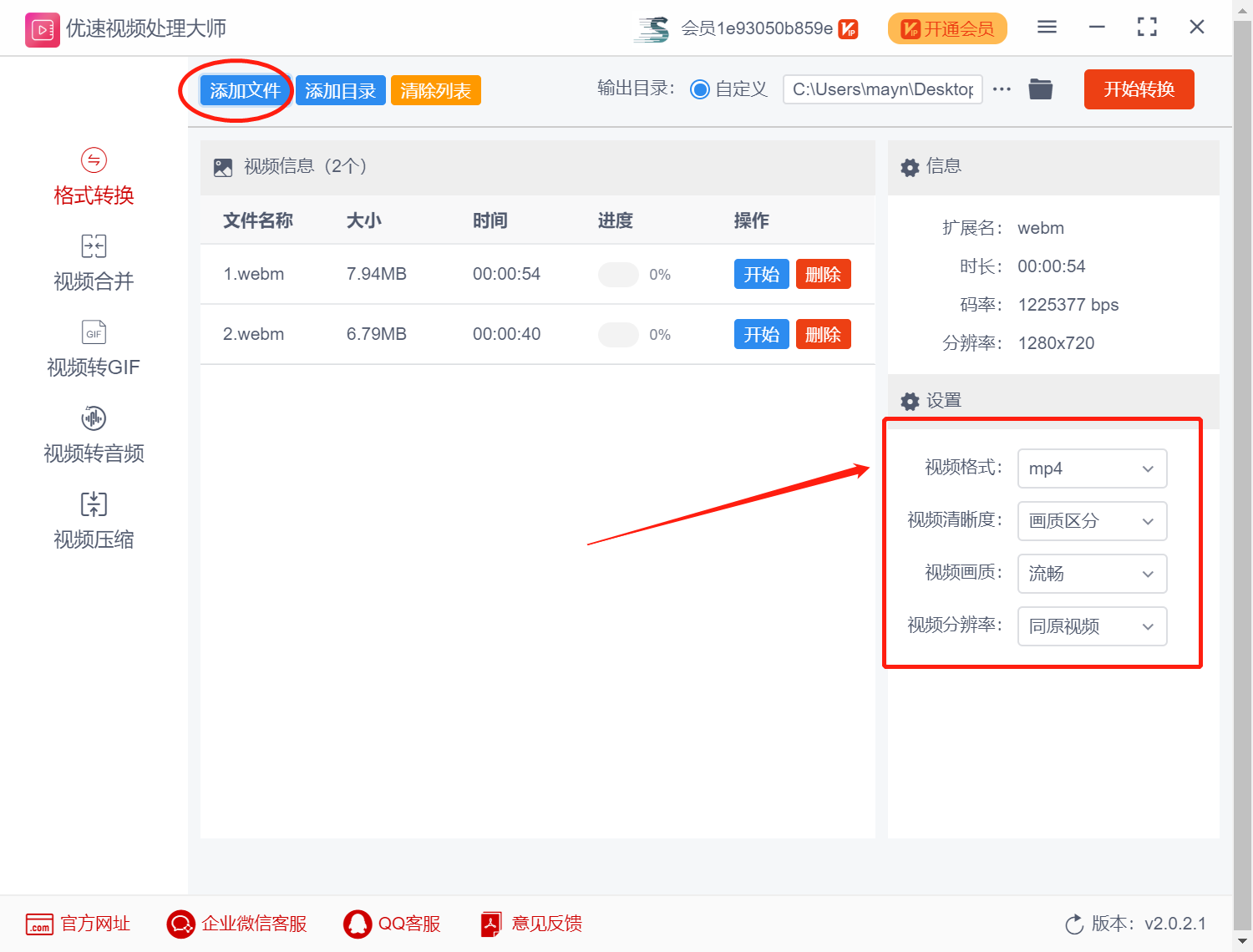Expand the 视频清晰度 dropdown
The width and height of the screenshot is (1253, 952).
(1092, 521)
